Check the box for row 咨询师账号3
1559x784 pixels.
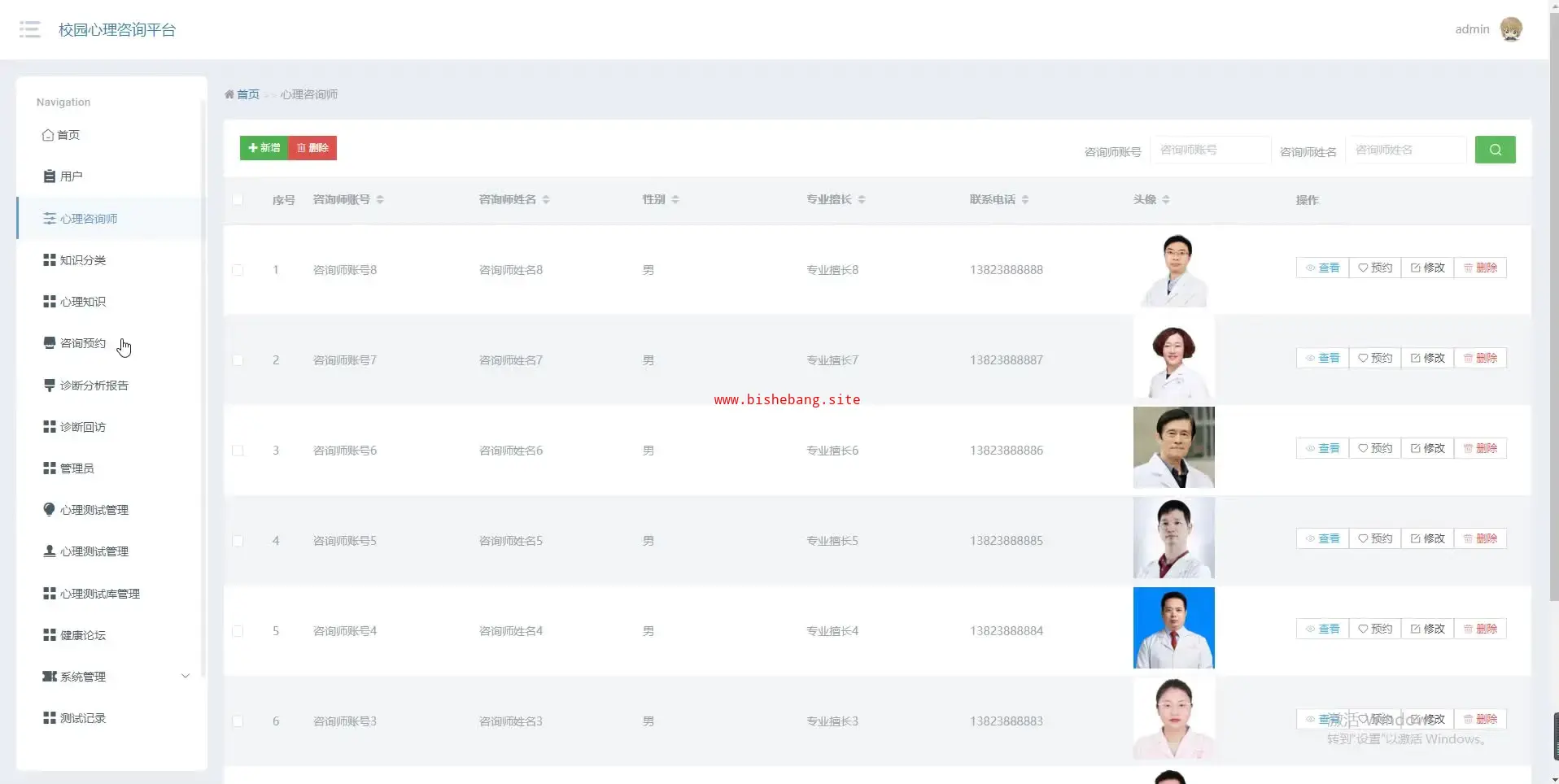pyautogui.click(x=238, y=721)
